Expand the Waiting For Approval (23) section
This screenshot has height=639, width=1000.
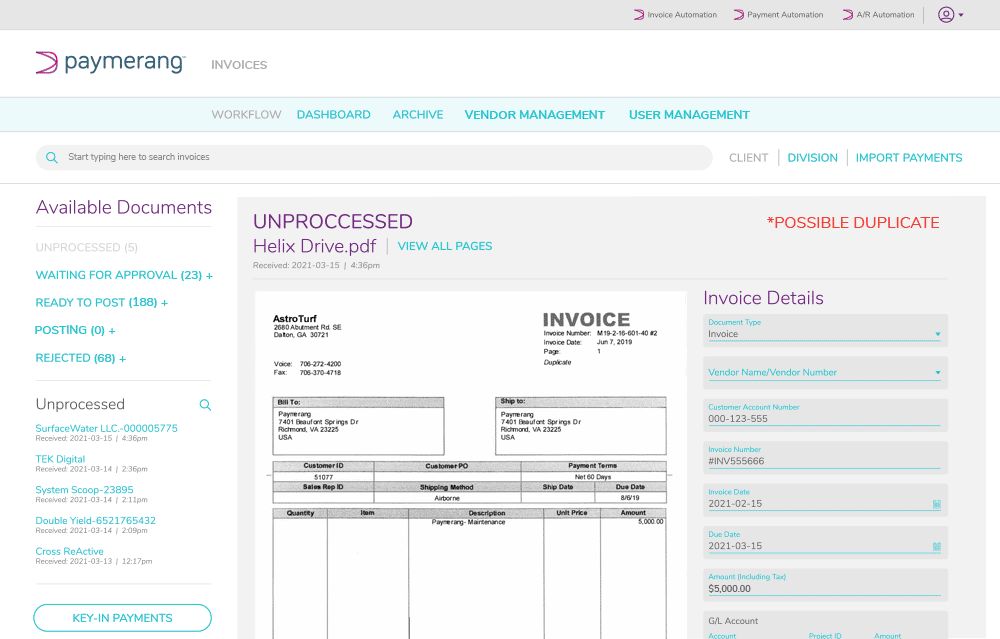124,275
